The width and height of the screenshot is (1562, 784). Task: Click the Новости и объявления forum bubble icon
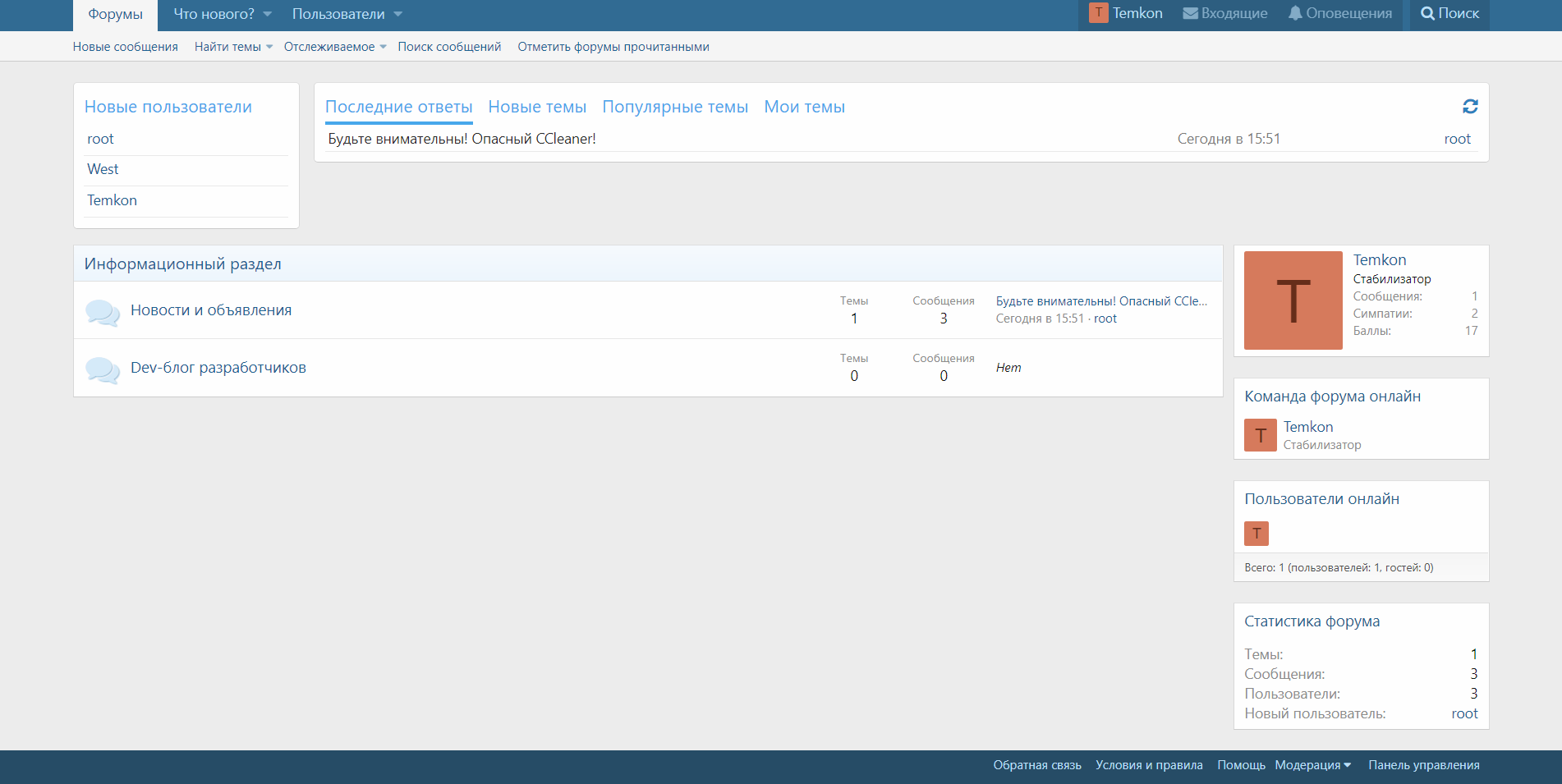pyautogui.click(x=103, y=313)
